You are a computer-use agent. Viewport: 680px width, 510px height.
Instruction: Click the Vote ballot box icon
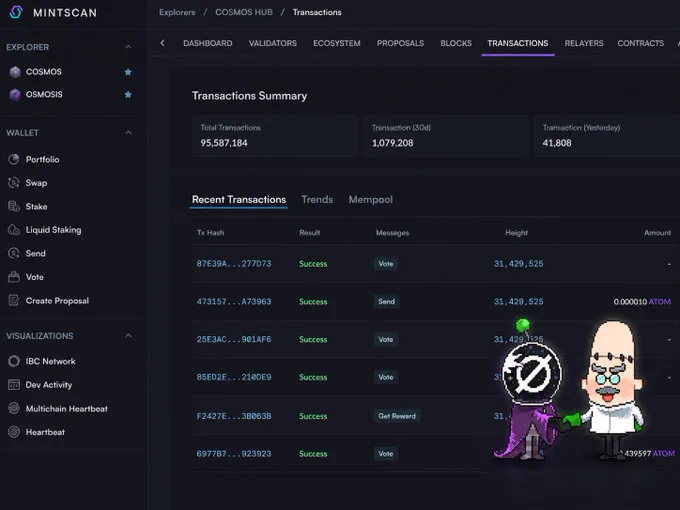point(14,277)
